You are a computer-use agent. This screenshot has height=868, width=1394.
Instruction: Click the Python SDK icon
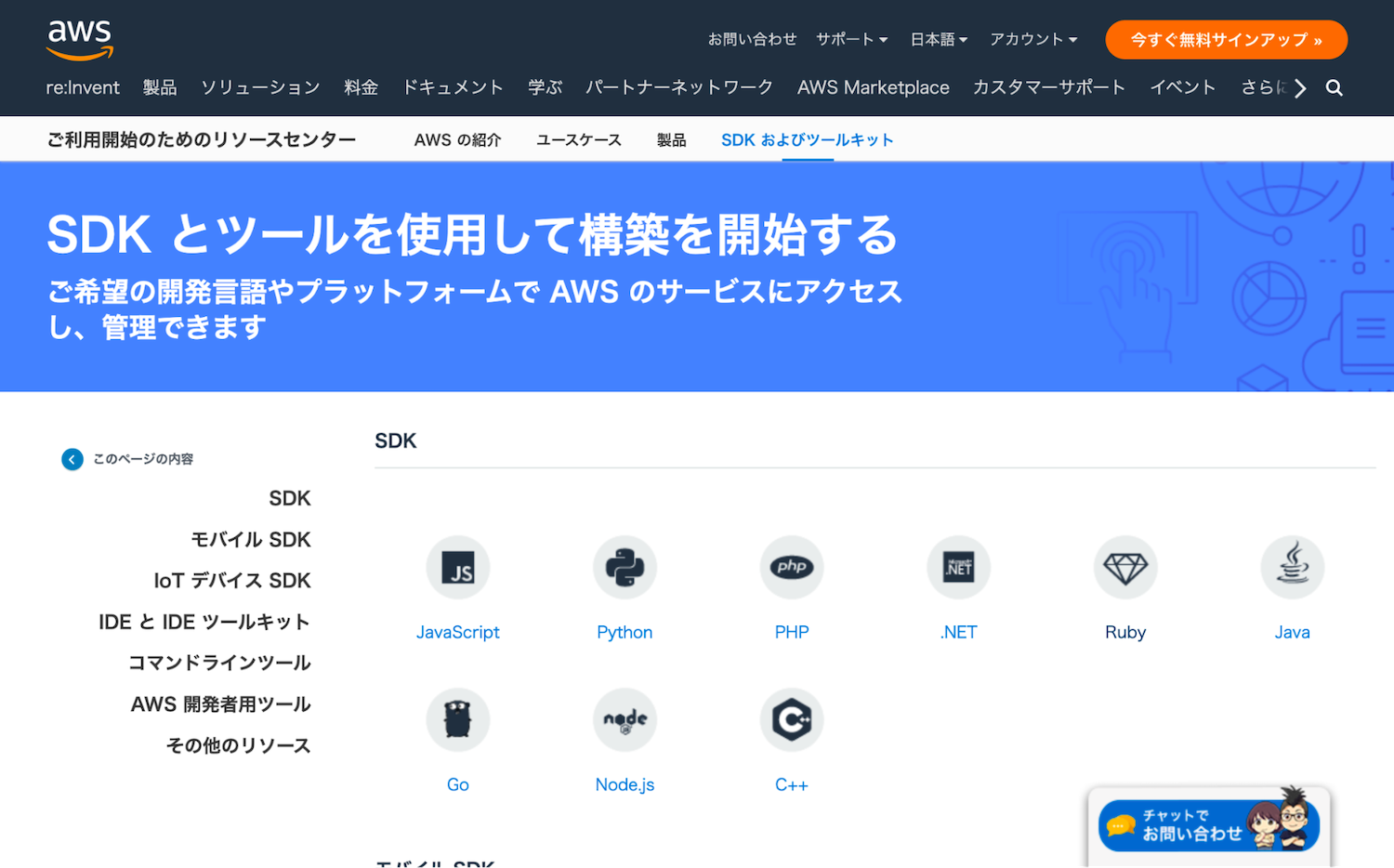pos(625,567)
